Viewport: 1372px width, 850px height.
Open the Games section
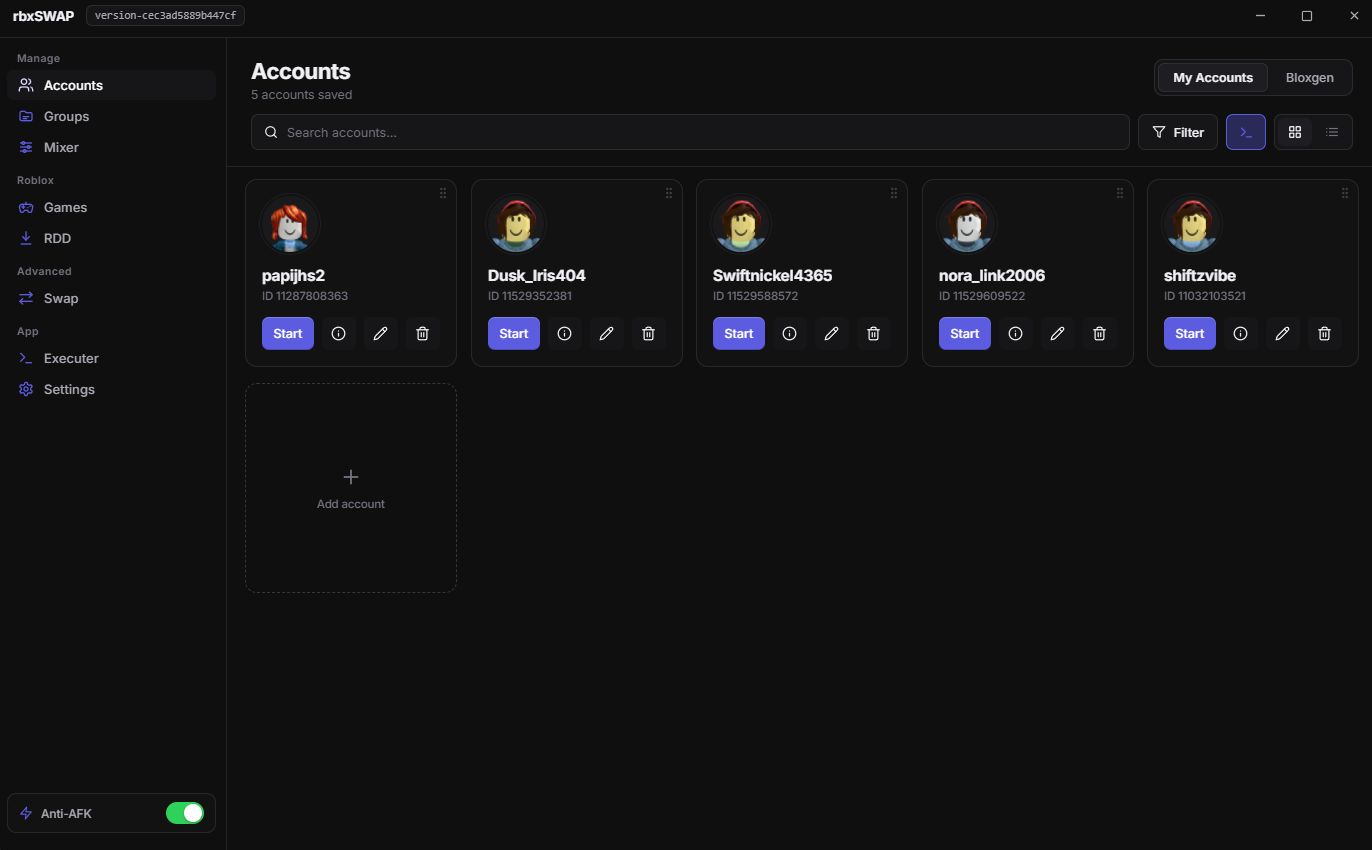111,207
